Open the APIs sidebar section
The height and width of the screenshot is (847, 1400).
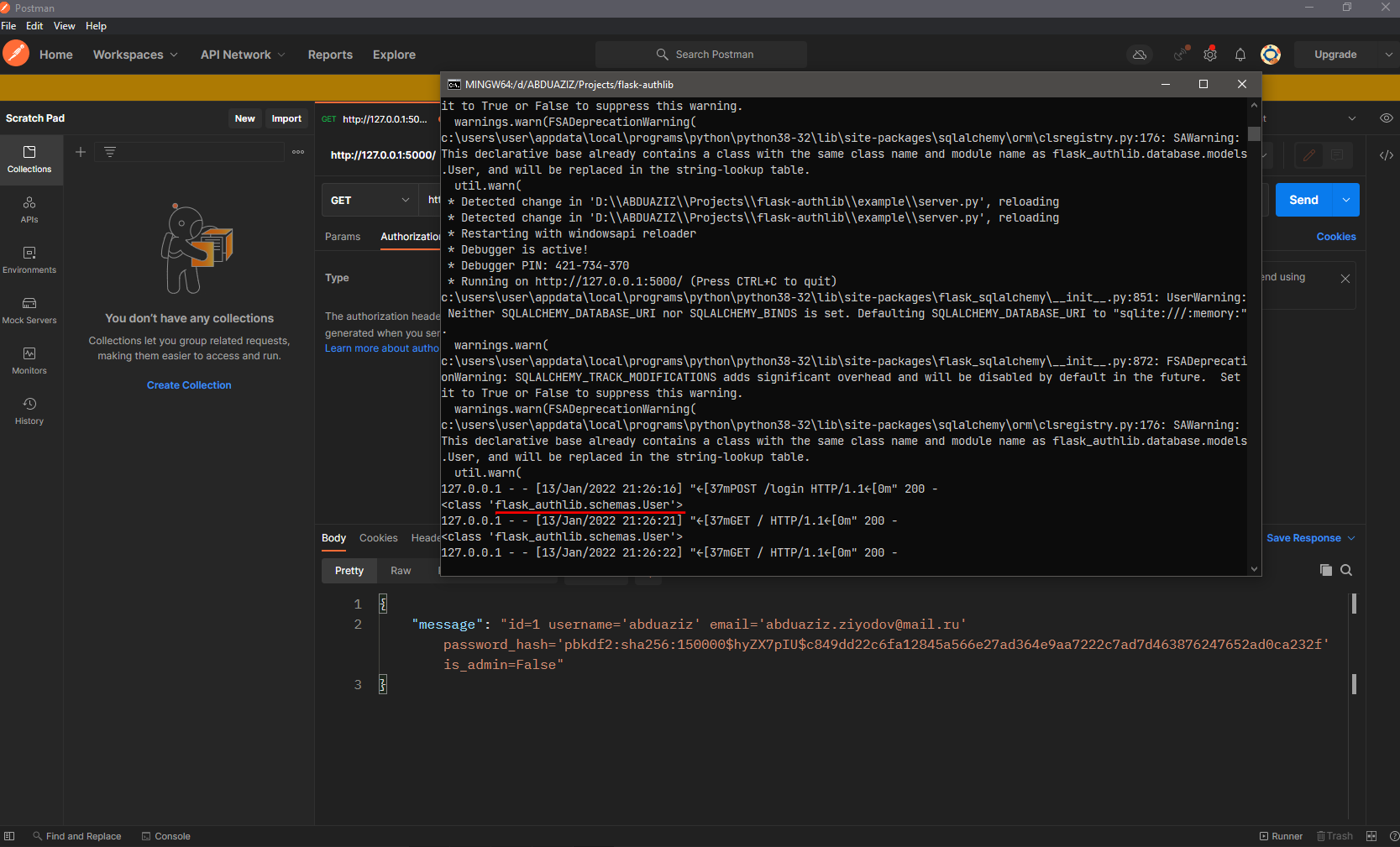[29, 209]
